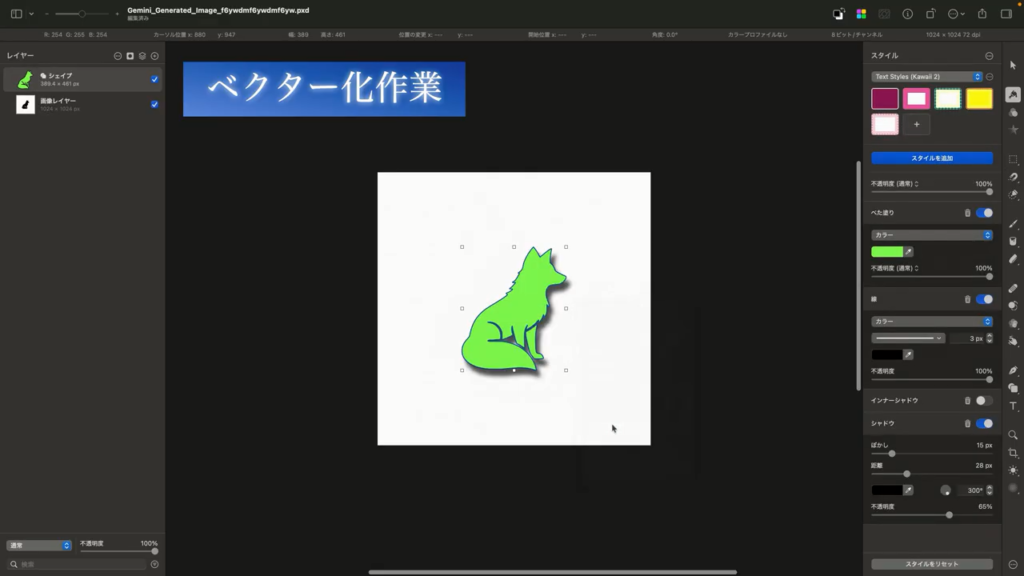Screen dimensions: 1024x576
Task: Open the Text Styles (Kawaii 2) dropdown
Action: coord(926,77)
